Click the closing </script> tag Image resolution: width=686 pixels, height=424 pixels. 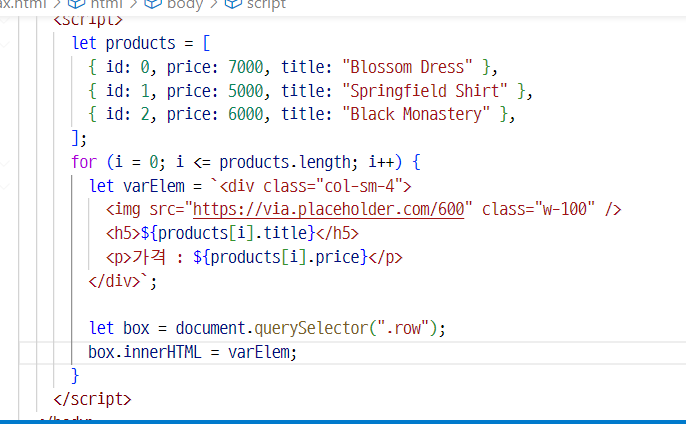[x=92, y=398]
